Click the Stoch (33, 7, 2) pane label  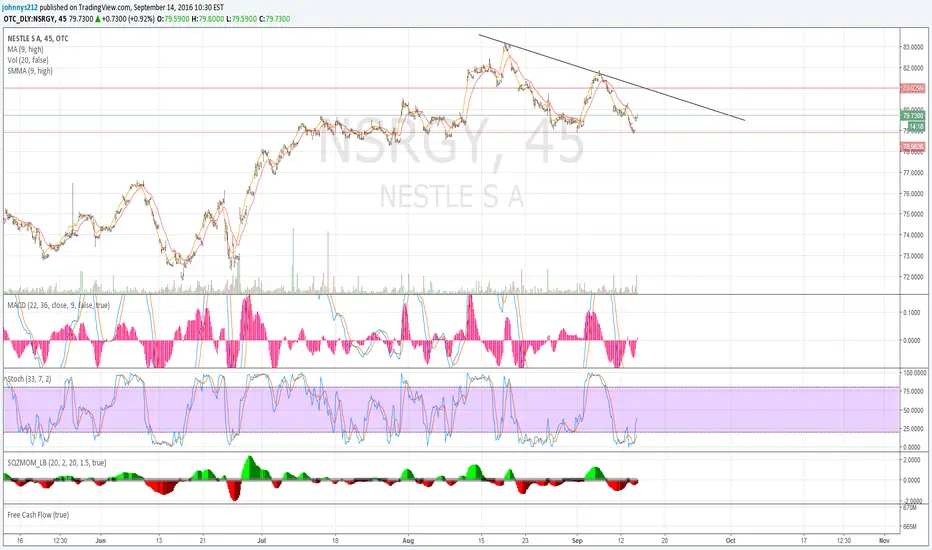point(29,379)
